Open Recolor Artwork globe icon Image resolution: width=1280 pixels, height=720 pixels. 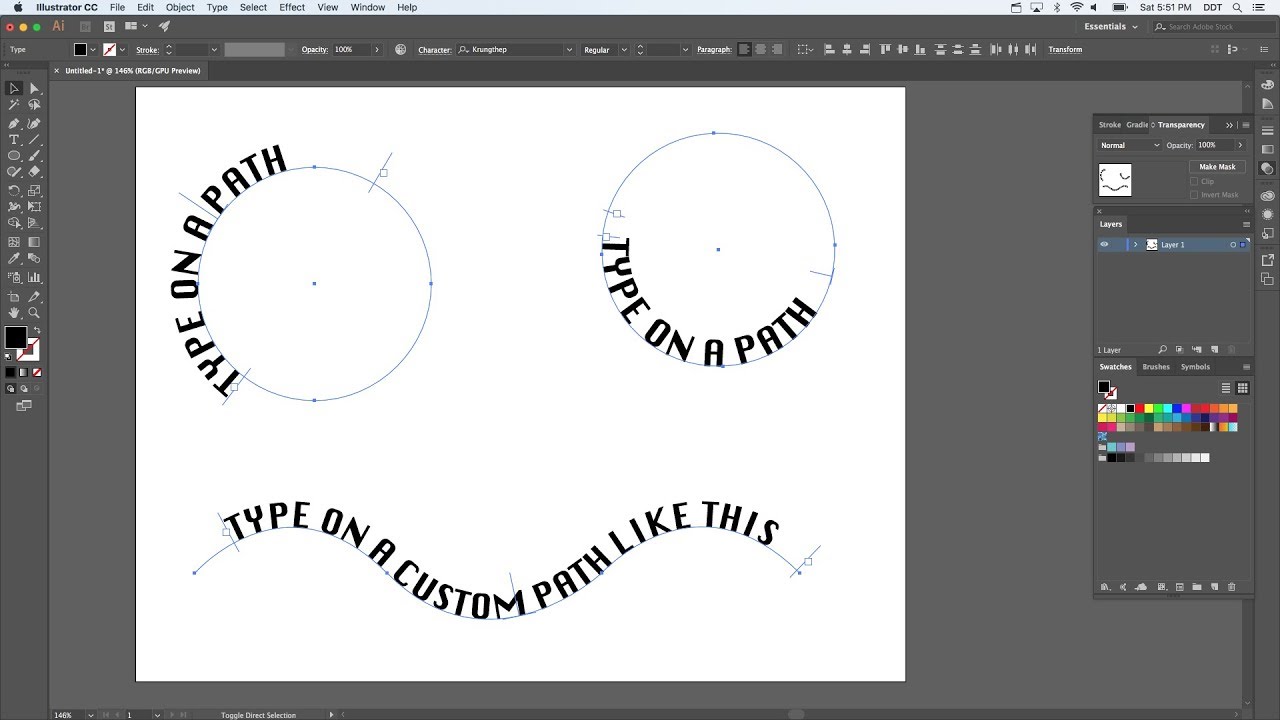click(400, 49)
